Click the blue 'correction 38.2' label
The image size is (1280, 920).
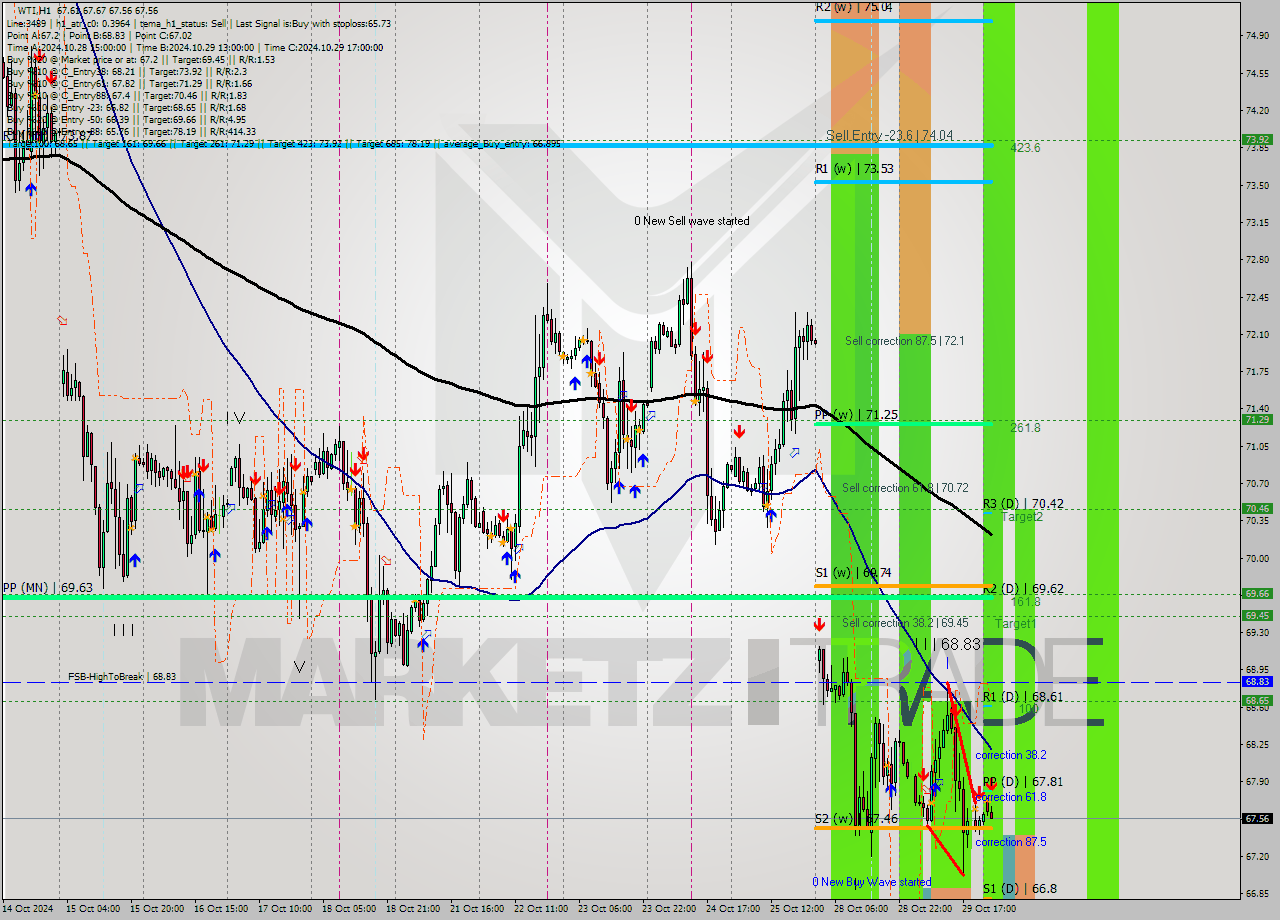[x=1010, y=755]
